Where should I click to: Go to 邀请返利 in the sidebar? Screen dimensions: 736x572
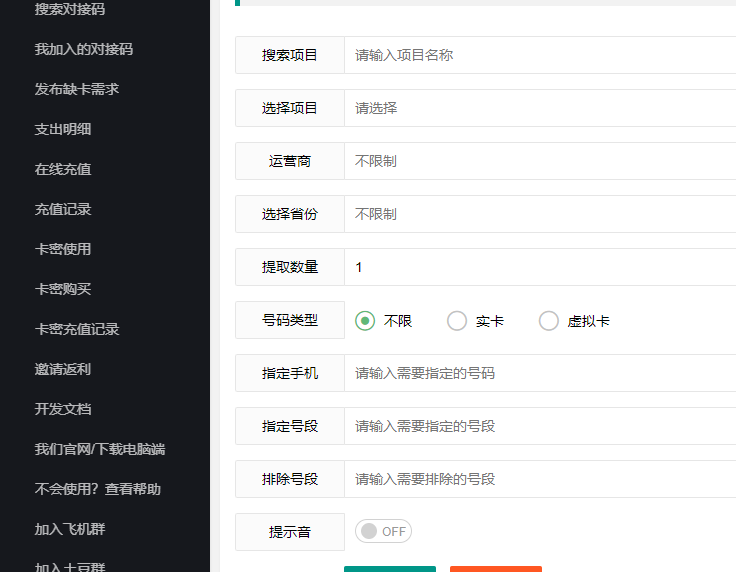(63, 369)
